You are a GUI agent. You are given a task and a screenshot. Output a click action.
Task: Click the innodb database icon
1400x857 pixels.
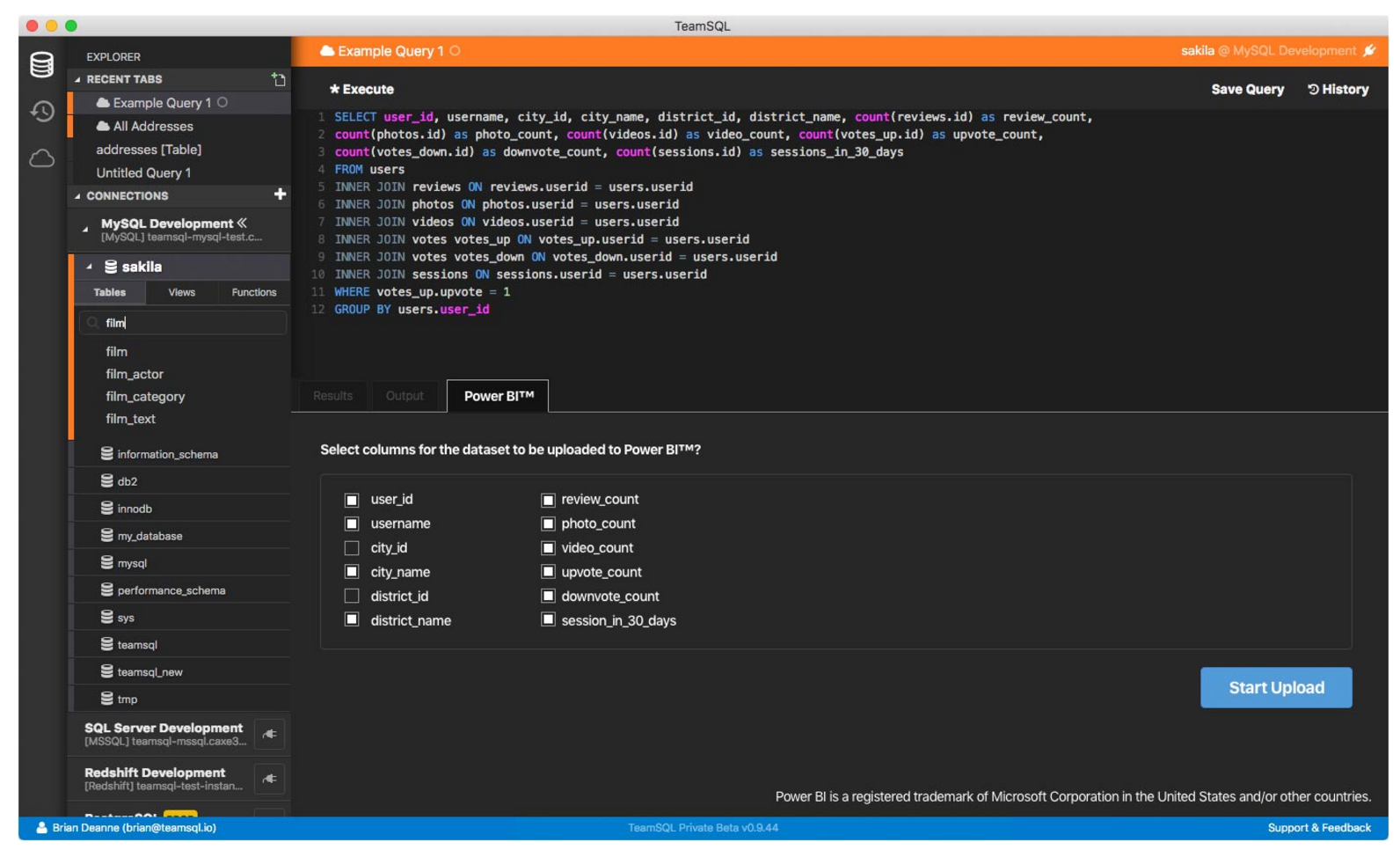[x=106, y=508]
